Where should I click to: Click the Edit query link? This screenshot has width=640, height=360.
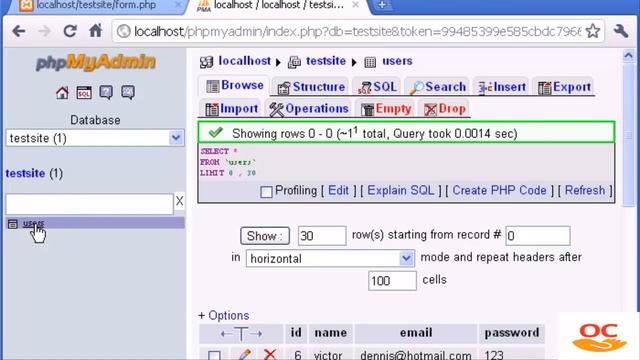click(338, 190)
